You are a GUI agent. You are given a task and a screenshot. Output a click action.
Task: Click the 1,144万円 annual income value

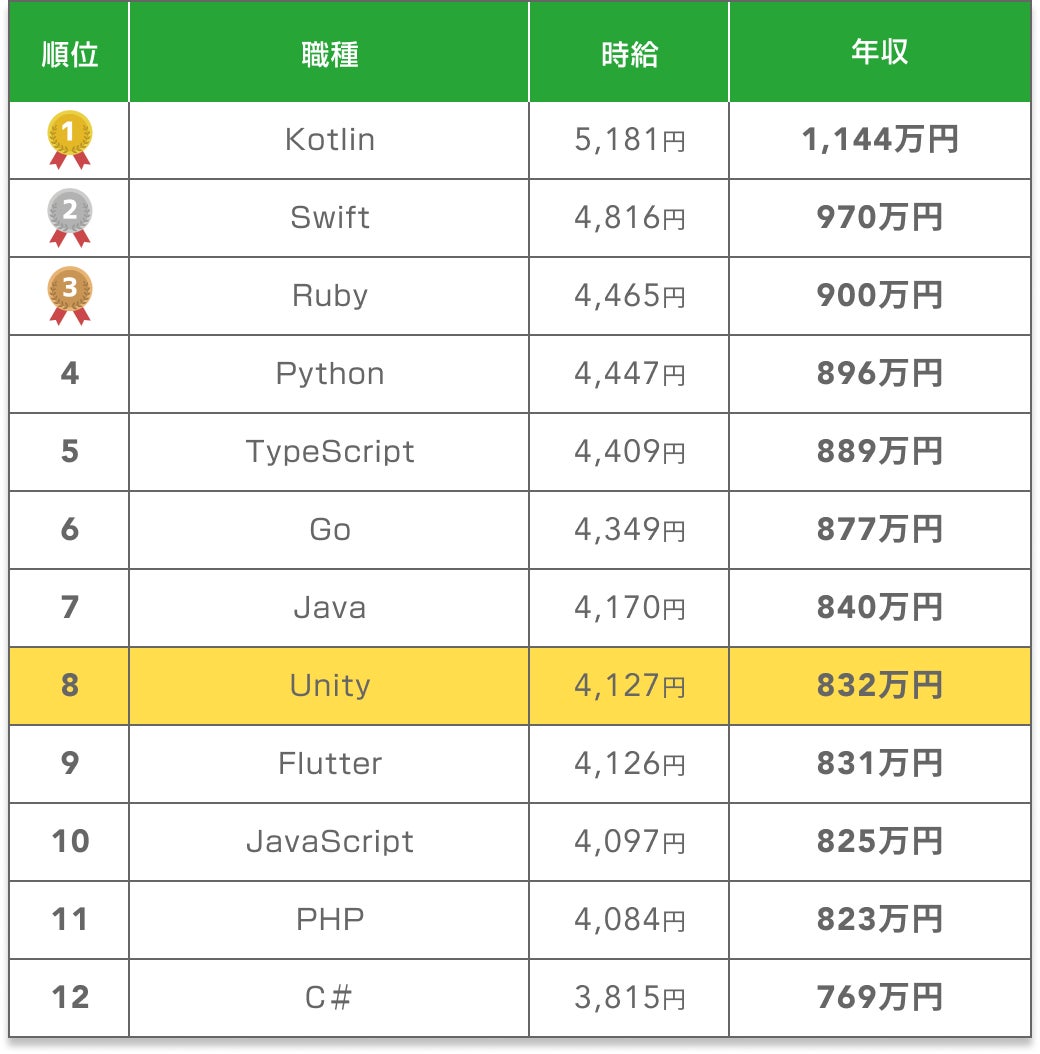point(879,139)
